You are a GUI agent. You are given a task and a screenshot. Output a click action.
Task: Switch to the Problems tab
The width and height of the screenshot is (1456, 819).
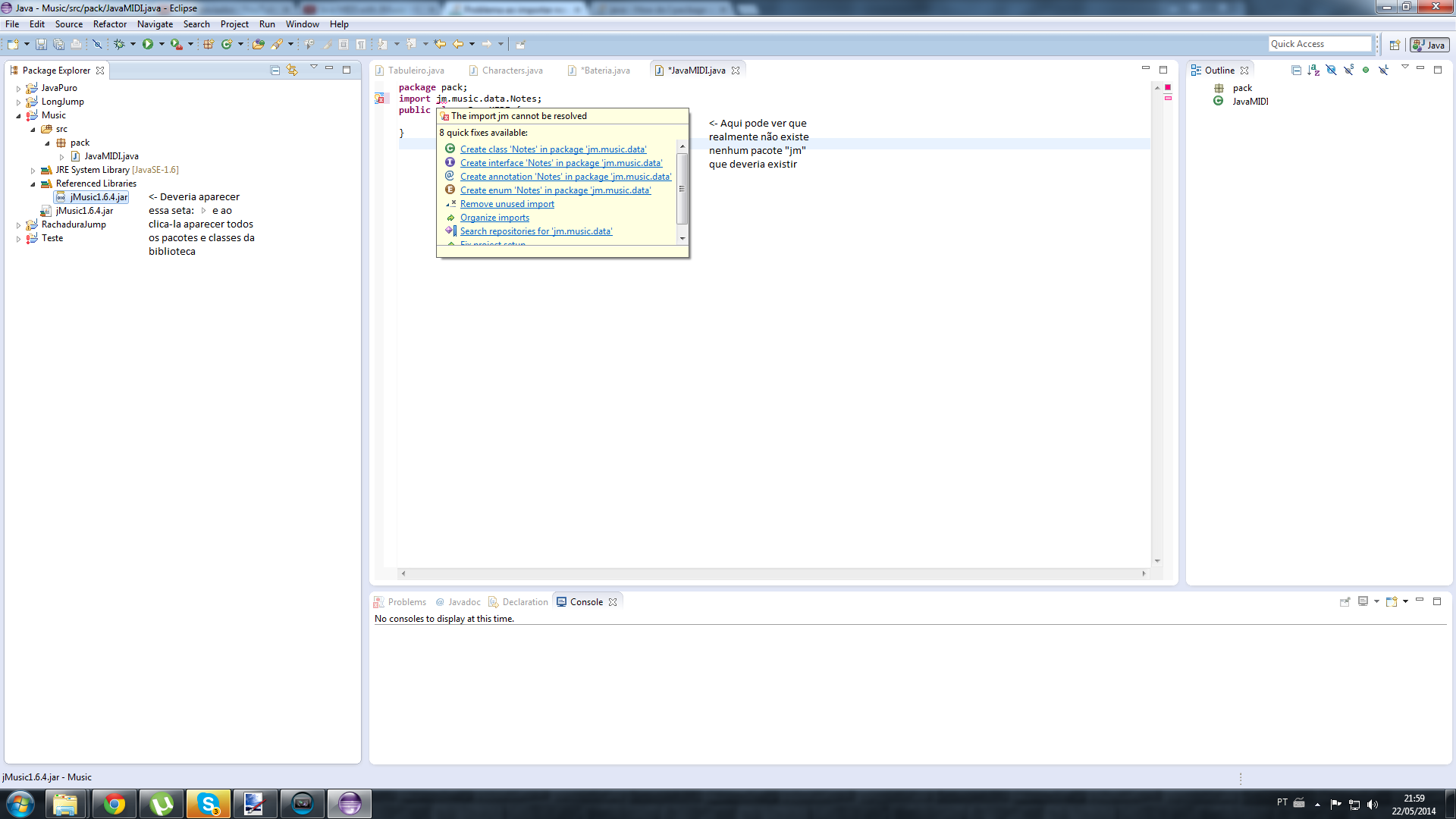tap(400, 602)
